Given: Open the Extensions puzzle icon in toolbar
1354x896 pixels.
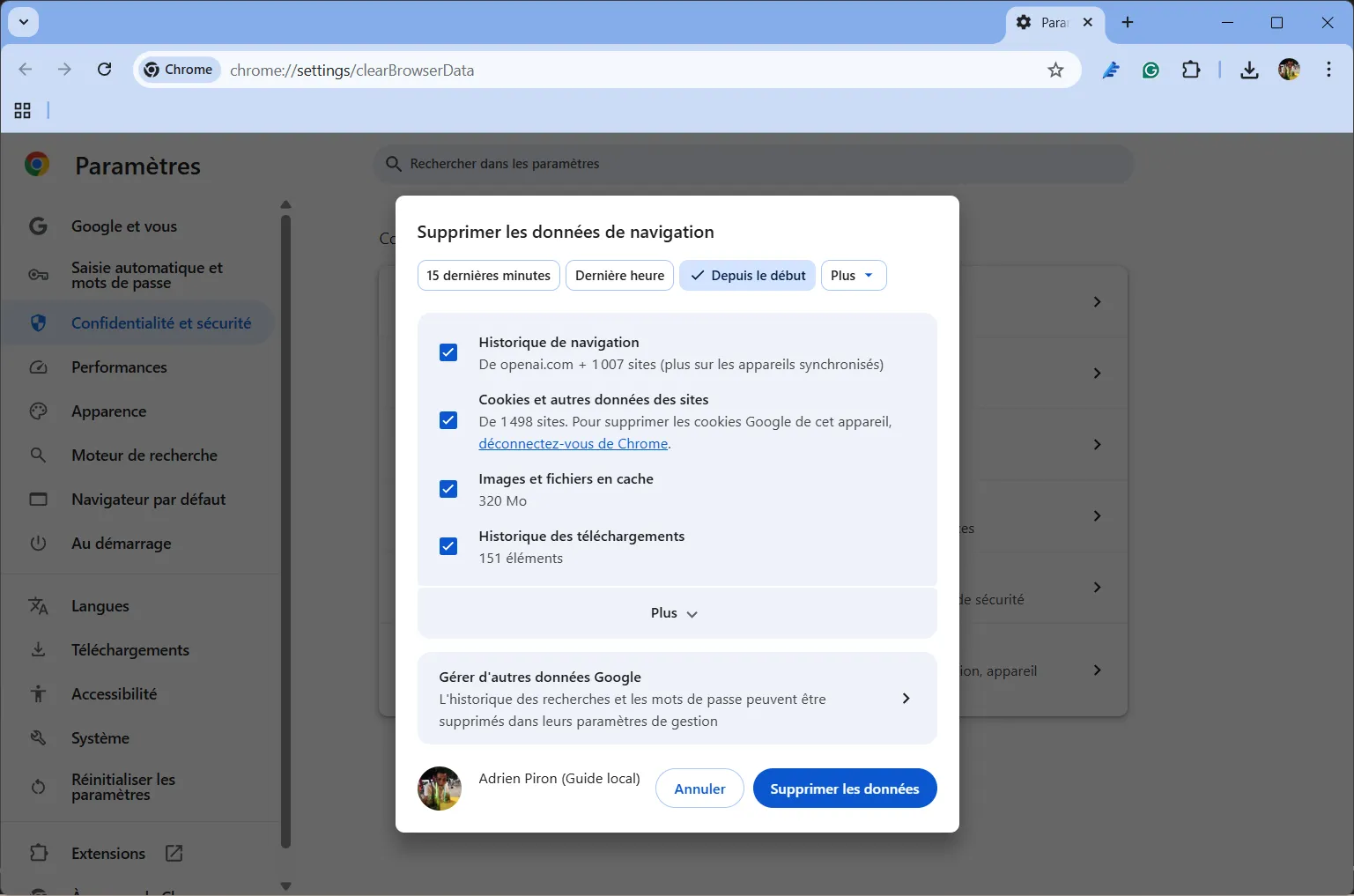Looking at the screenshot, I should [x=1191, y=70].
